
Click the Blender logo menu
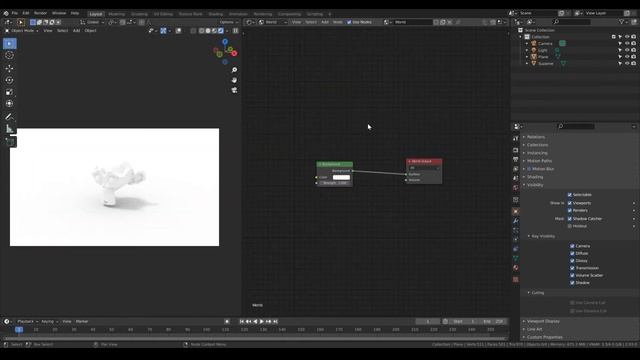point(6,13)
